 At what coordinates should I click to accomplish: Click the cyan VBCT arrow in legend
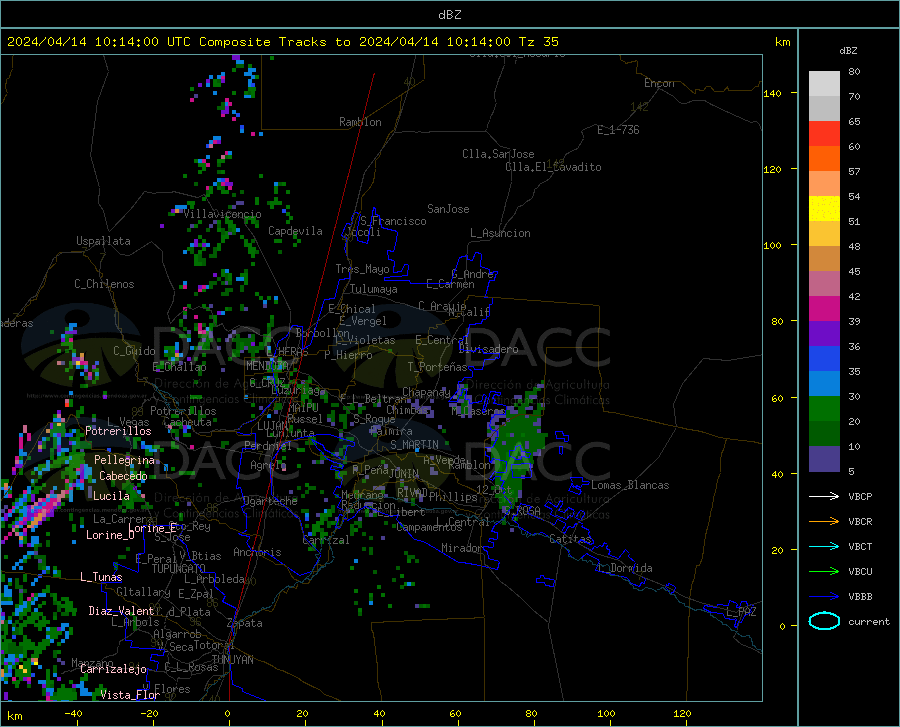tap(824, 546)
